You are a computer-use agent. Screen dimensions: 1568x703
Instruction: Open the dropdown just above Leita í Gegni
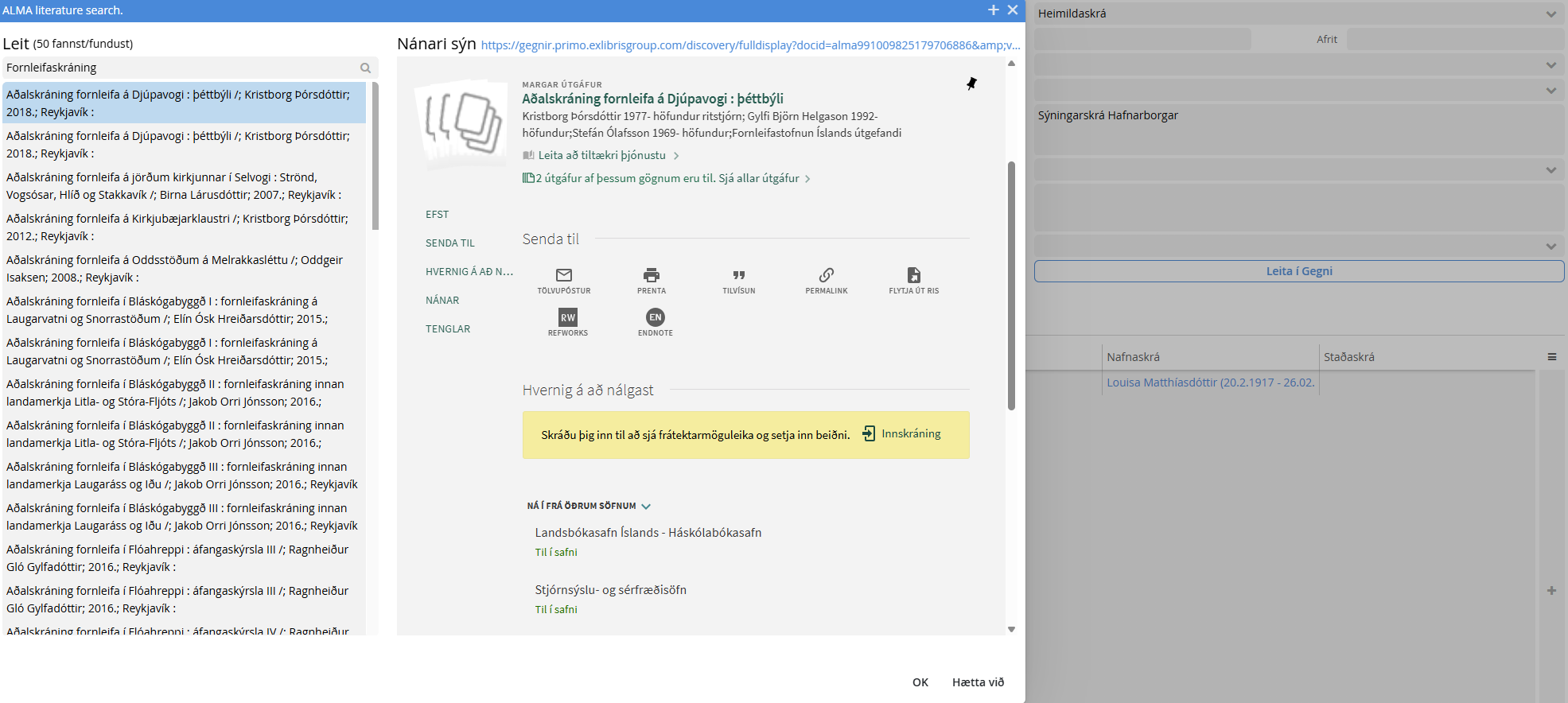point(1551,247)
